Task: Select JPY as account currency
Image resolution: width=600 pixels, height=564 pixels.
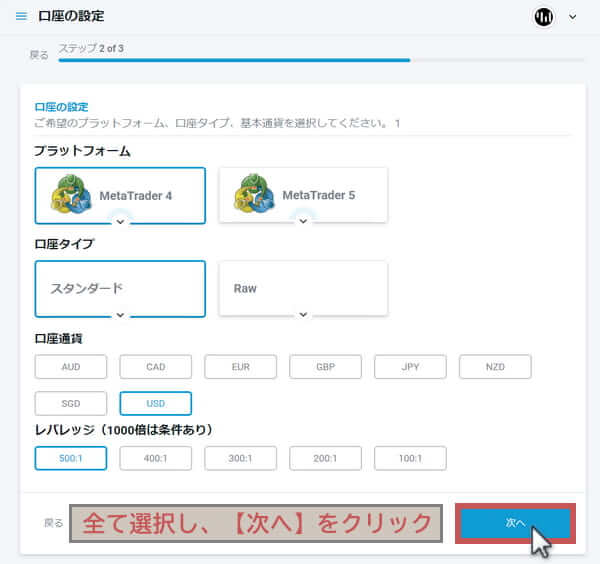Action: coord(411,367)
